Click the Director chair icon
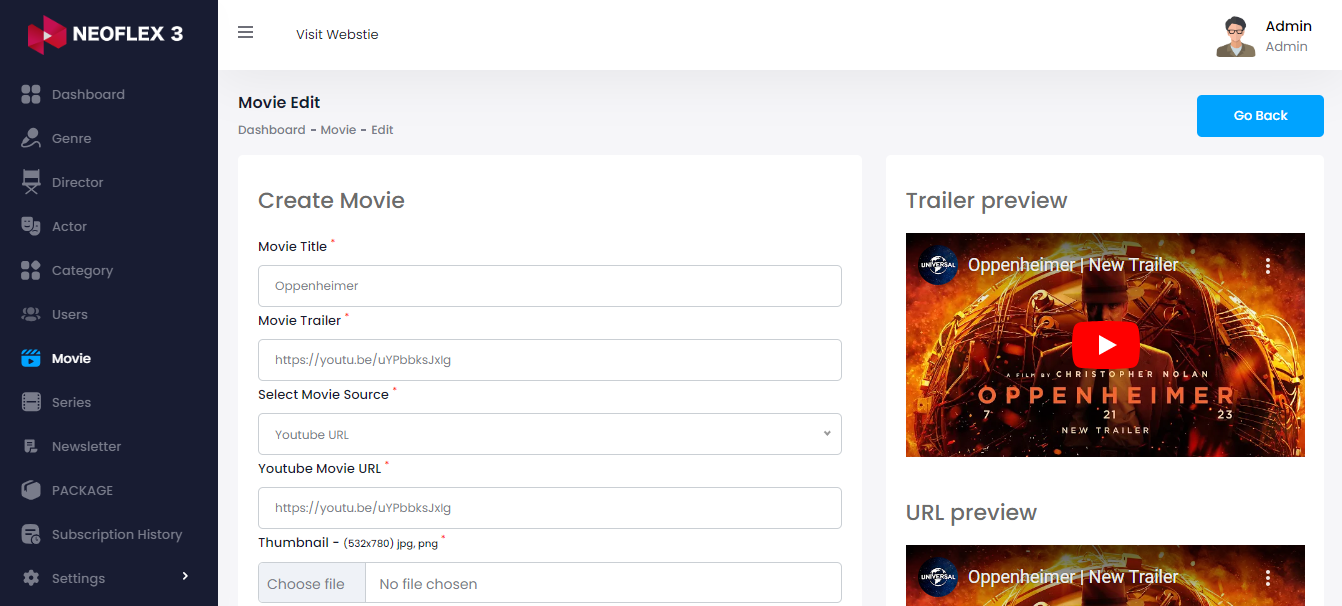 [32, 182]
